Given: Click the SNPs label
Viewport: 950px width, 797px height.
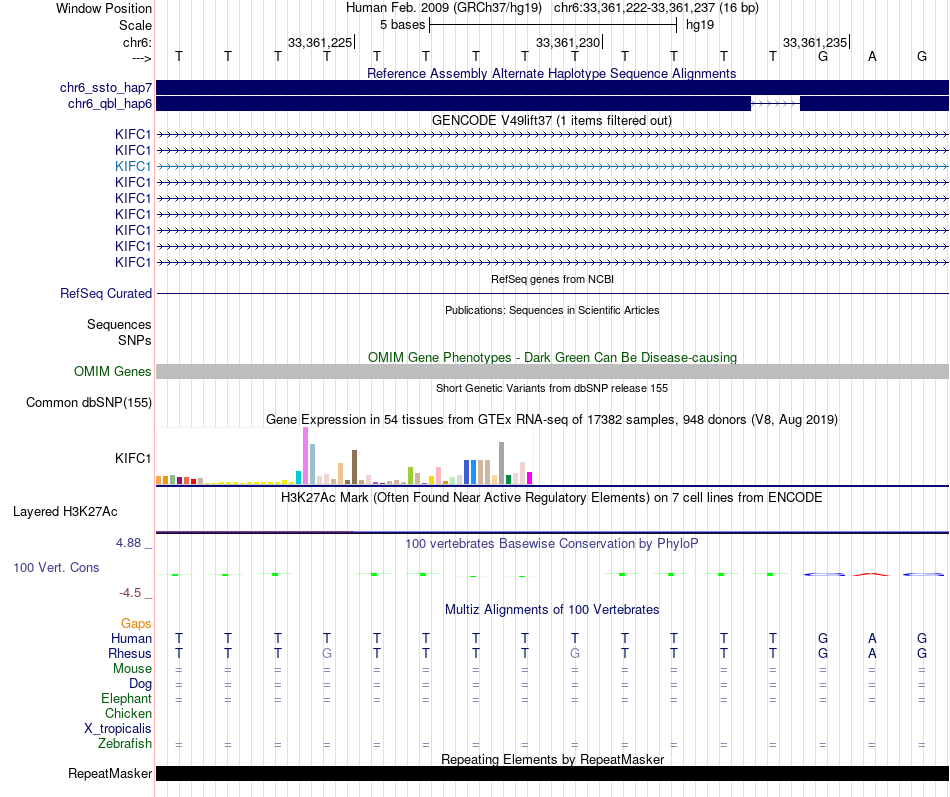Looking at the screenshot, I should [135, 341].
